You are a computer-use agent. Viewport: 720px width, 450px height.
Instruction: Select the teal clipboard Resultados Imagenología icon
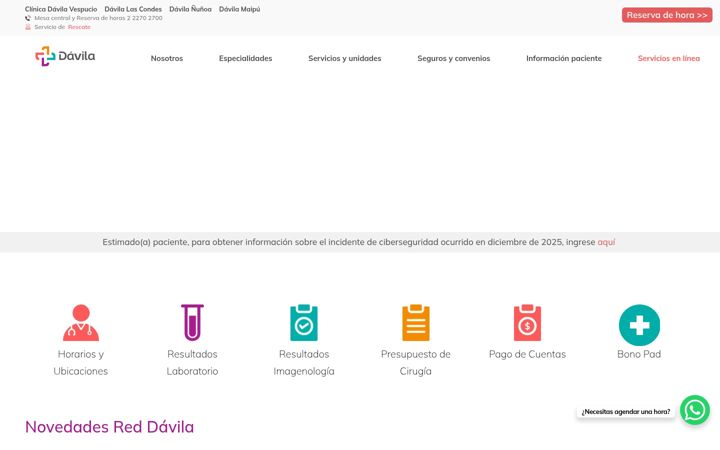[304, 322]
